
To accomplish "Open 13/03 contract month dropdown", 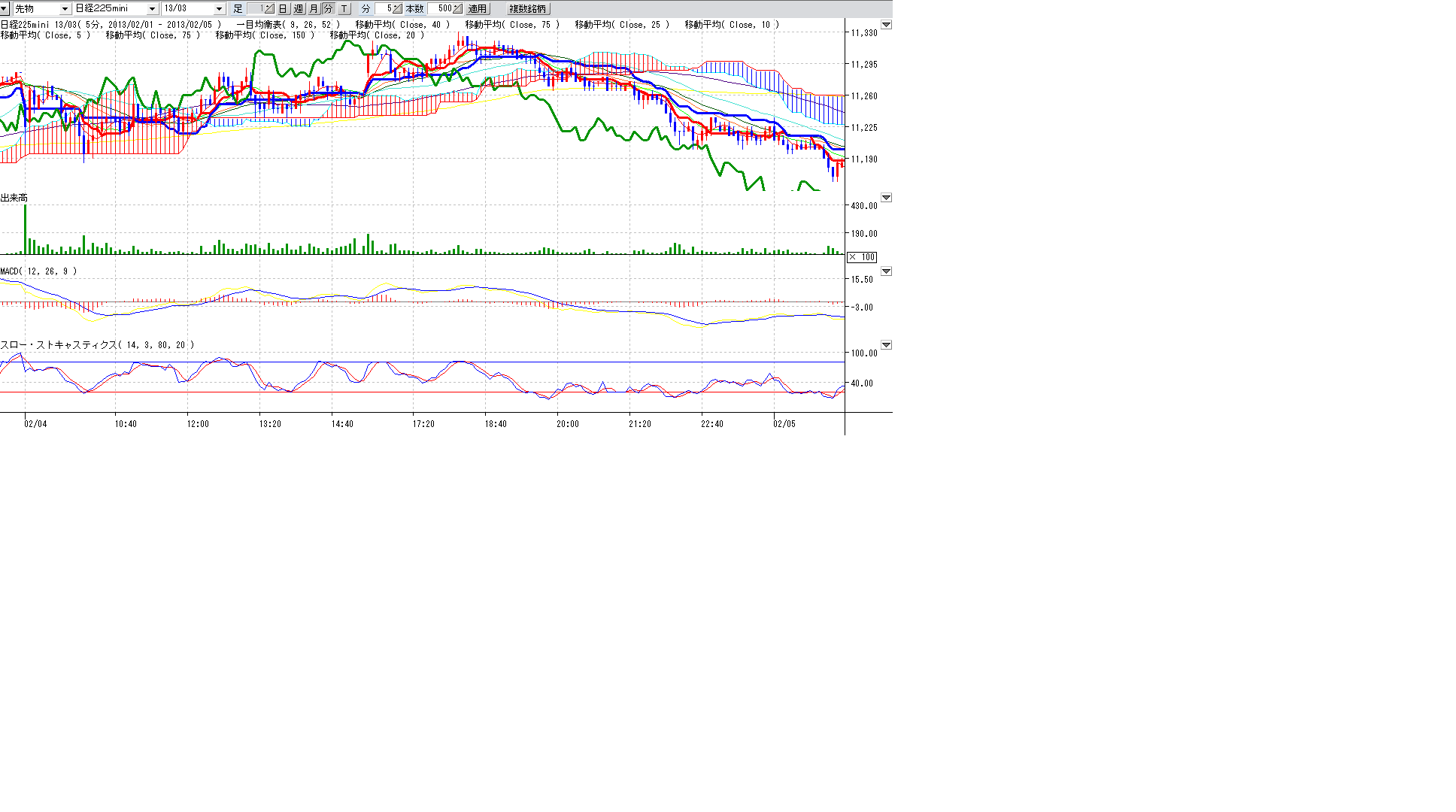I will tap(219, 9).
